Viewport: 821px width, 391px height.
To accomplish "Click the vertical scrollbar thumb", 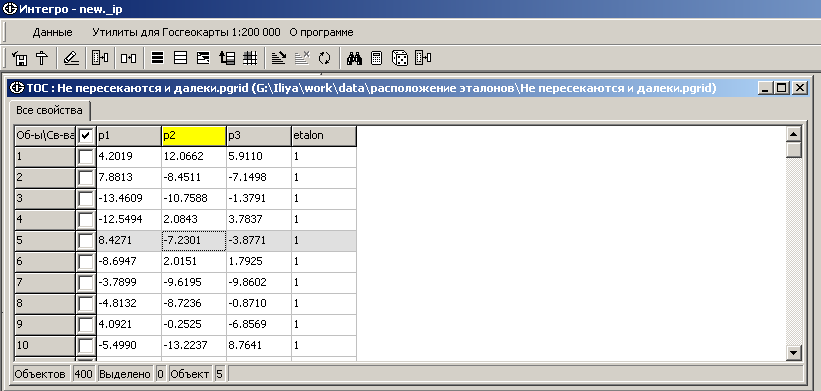I will pos(794,150).
